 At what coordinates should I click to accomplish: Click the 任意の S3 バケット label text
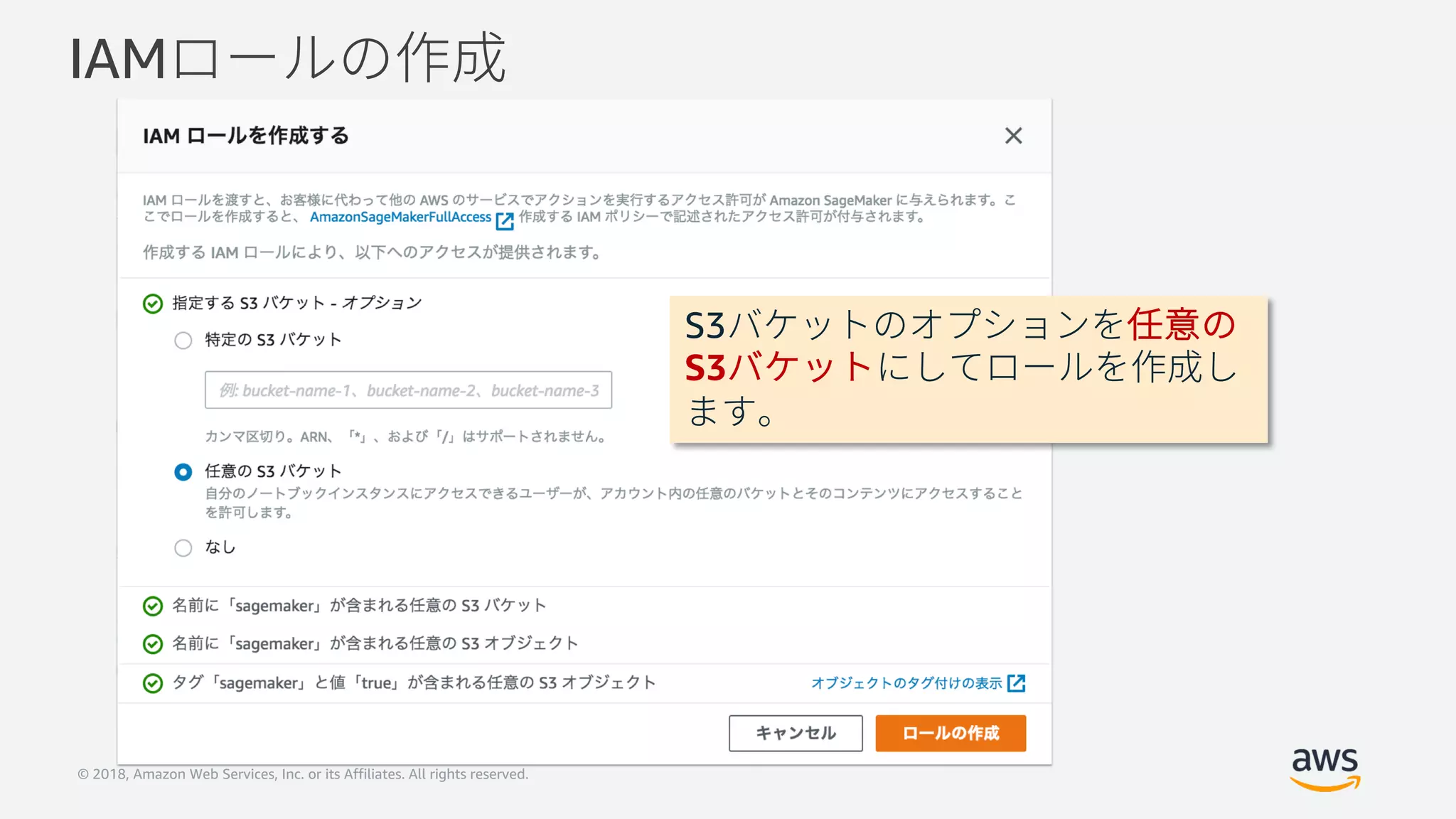point(273,471)
